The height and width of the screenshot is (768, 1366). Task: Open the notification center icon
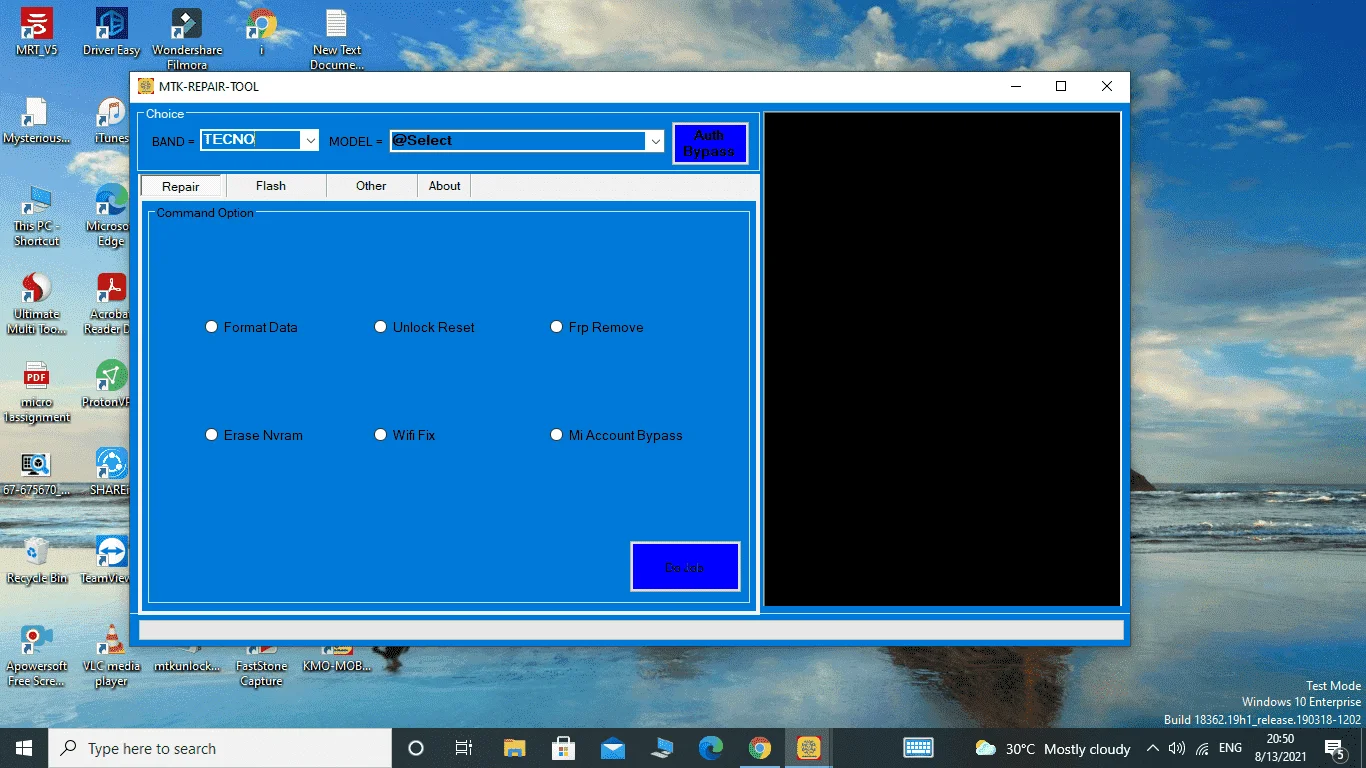point(1334,748)
